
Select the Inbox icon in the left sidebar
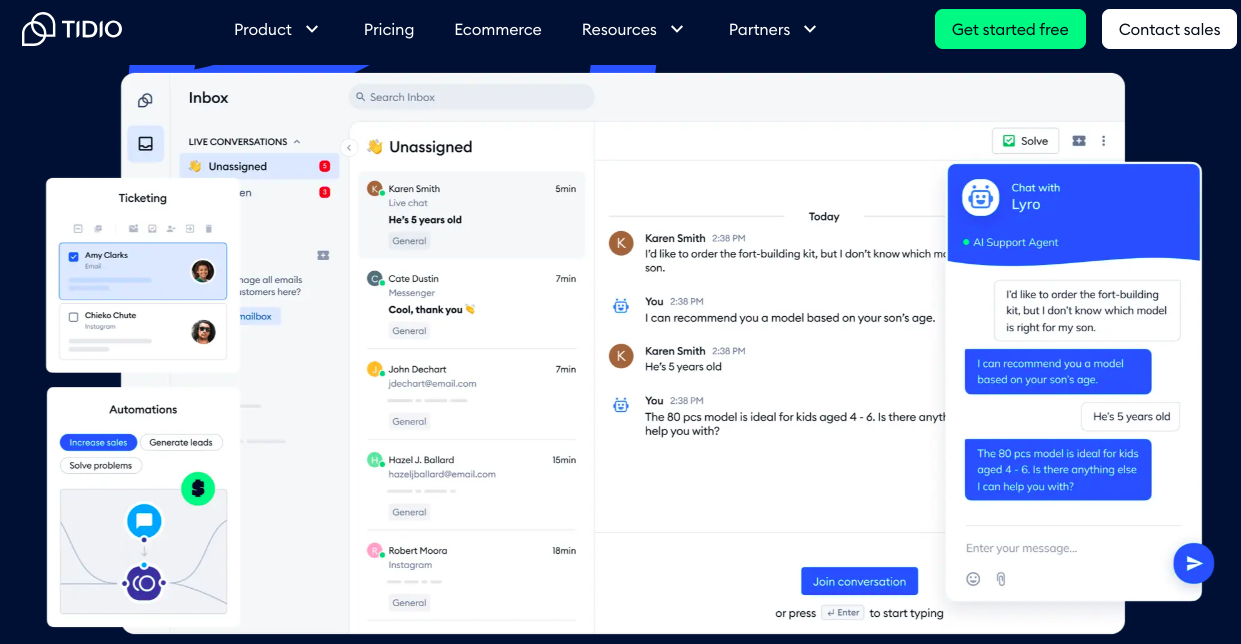(146, 144)
